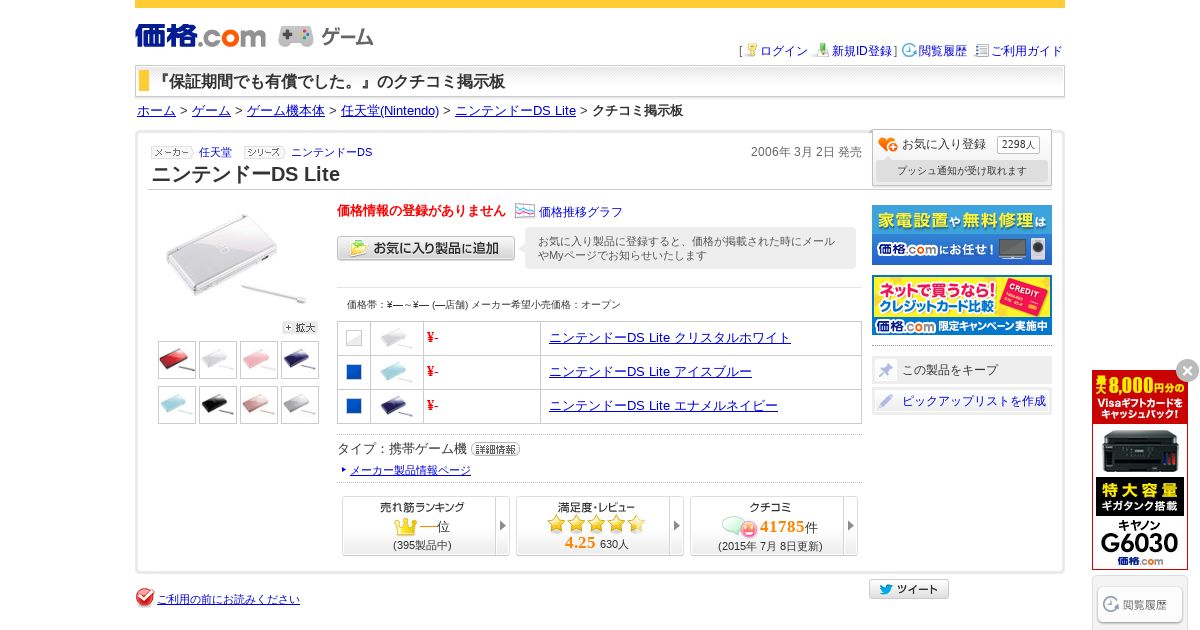Open the ログイン link
Image resolution: width=1200 pixels, height=630 pixels.
784,51
